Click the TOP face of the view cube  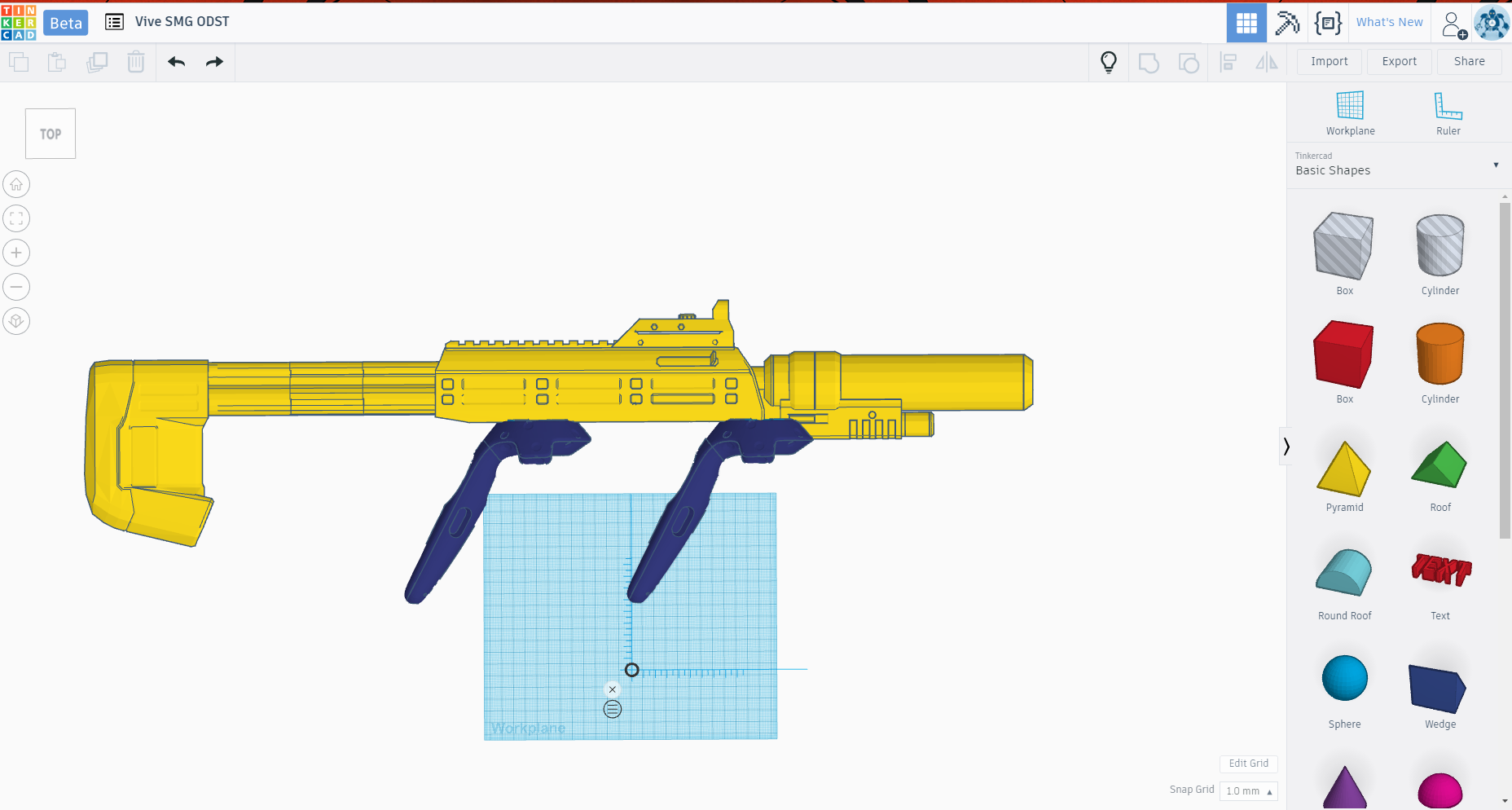[x=51, y=134]
